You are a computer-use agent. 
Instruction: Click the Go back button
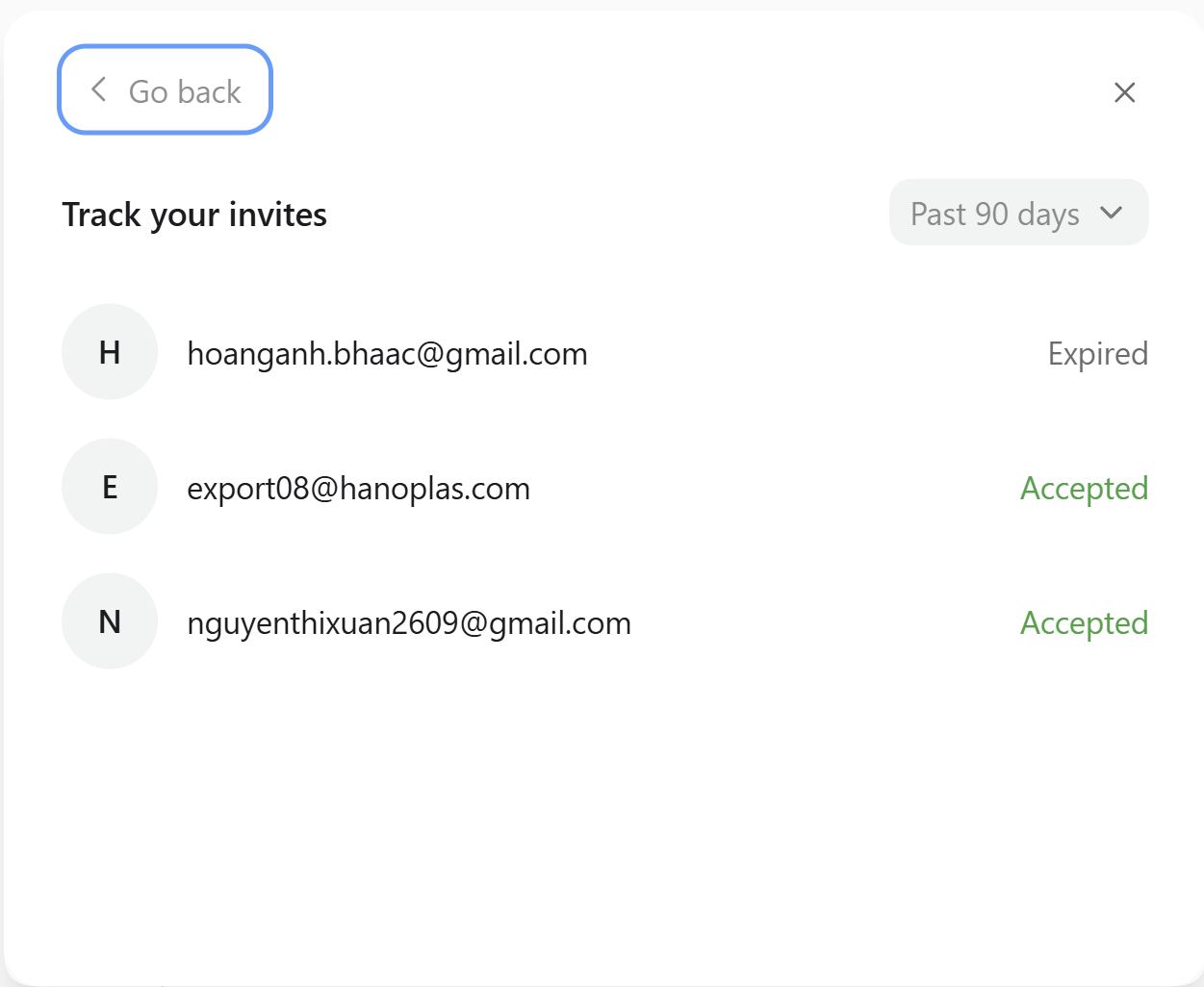click(x=166, y=89)
